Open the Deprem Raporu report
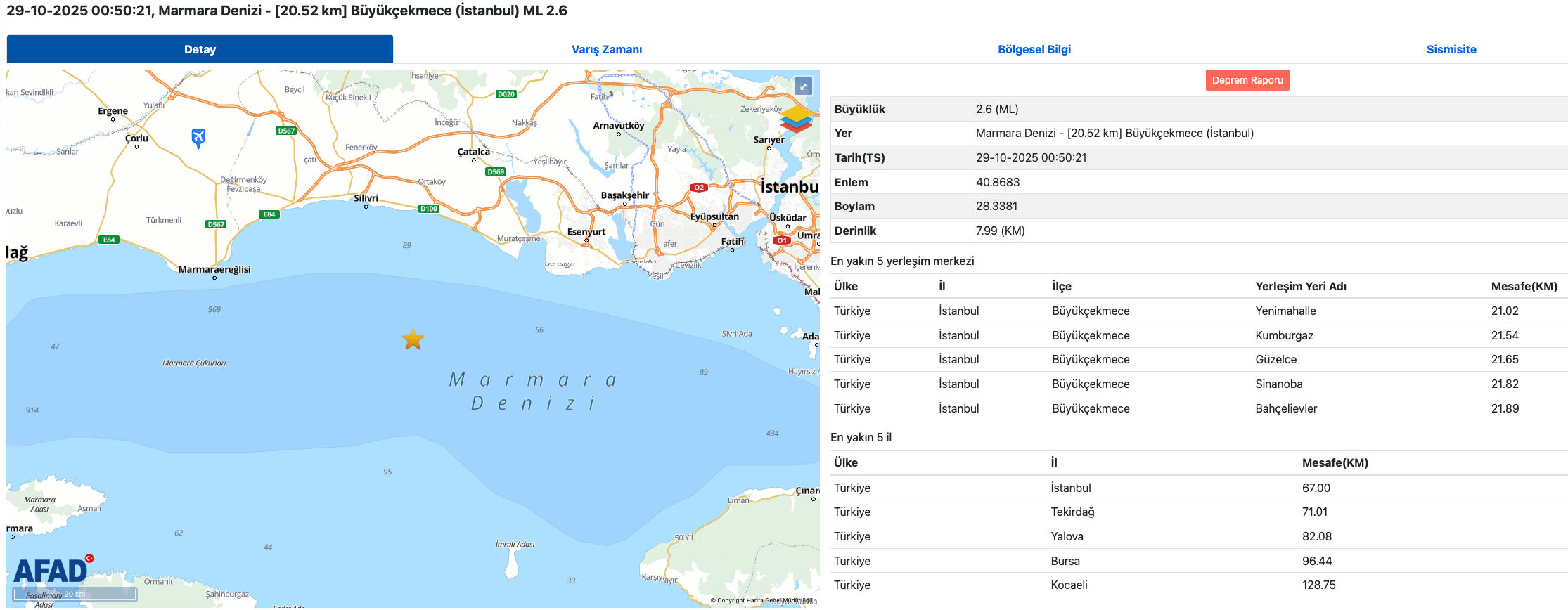 (x=1247, y=80)
